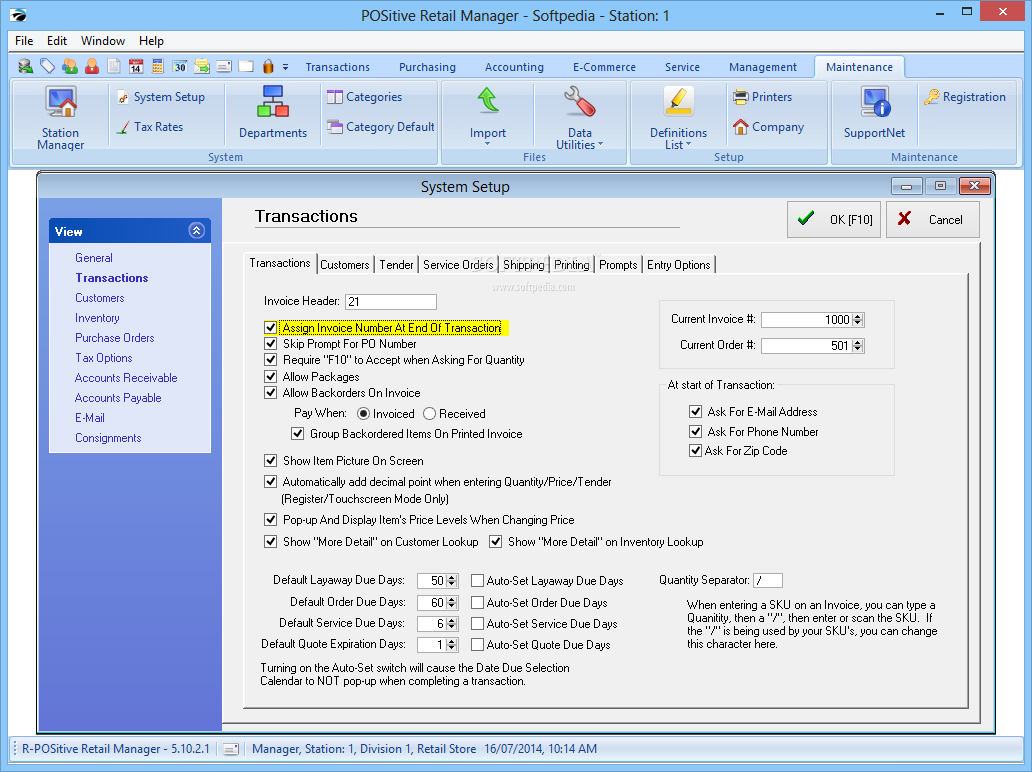Click the calendar icon showing 30
This screenshot has height=772, width=1032.
[180, 66]
